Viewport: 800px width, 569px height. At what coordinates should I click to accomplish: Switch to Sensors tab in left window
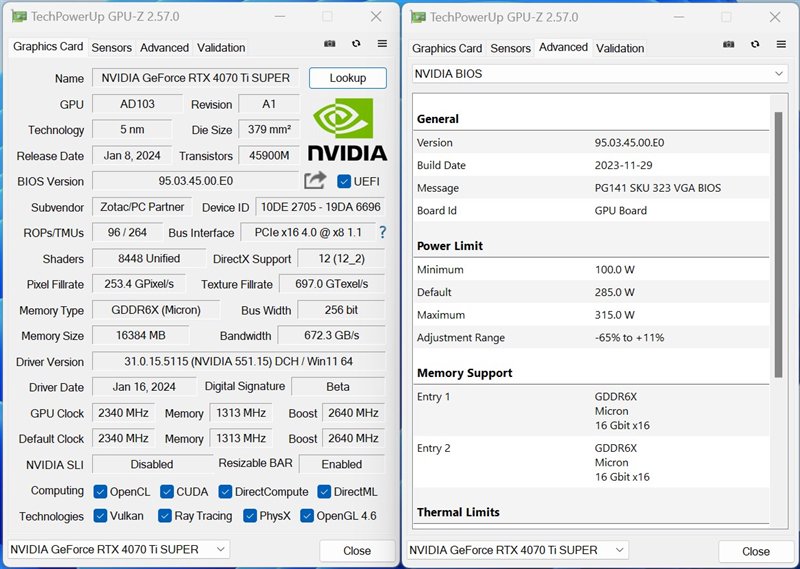point(111,47)
